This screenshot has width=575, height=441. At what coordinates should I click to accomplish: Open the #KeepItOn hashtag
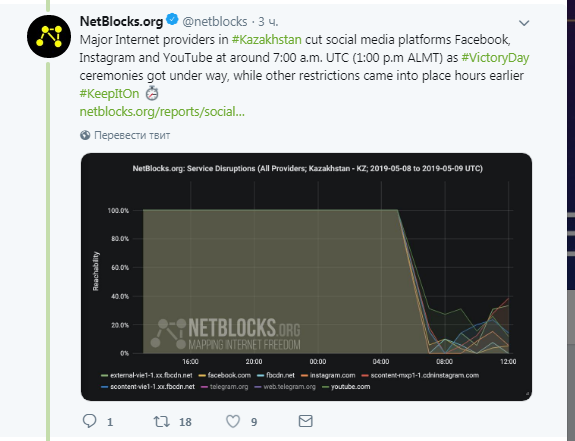(109, 93)
